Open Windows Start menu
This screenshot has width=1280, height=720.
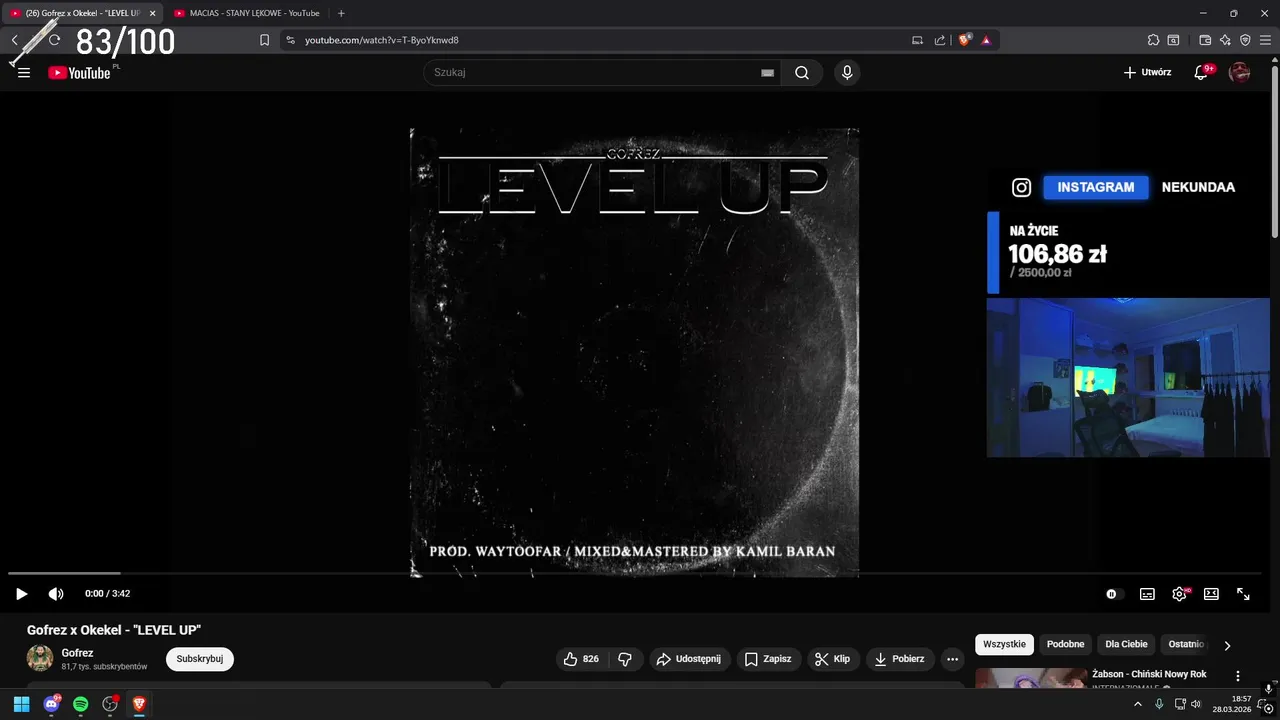click(21, 704)
